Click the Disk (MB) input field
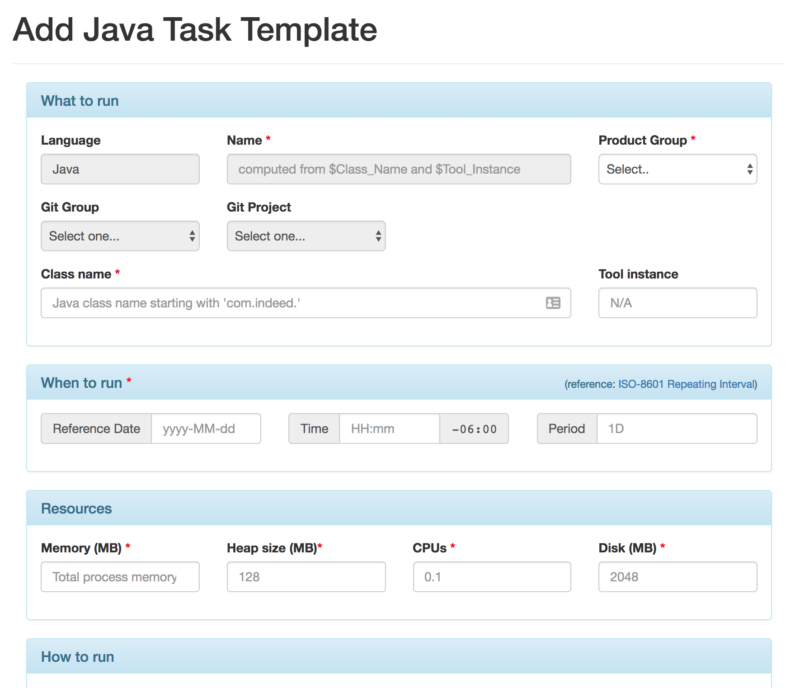Viewport: 800px width, 688px height. tap(678, 577)
